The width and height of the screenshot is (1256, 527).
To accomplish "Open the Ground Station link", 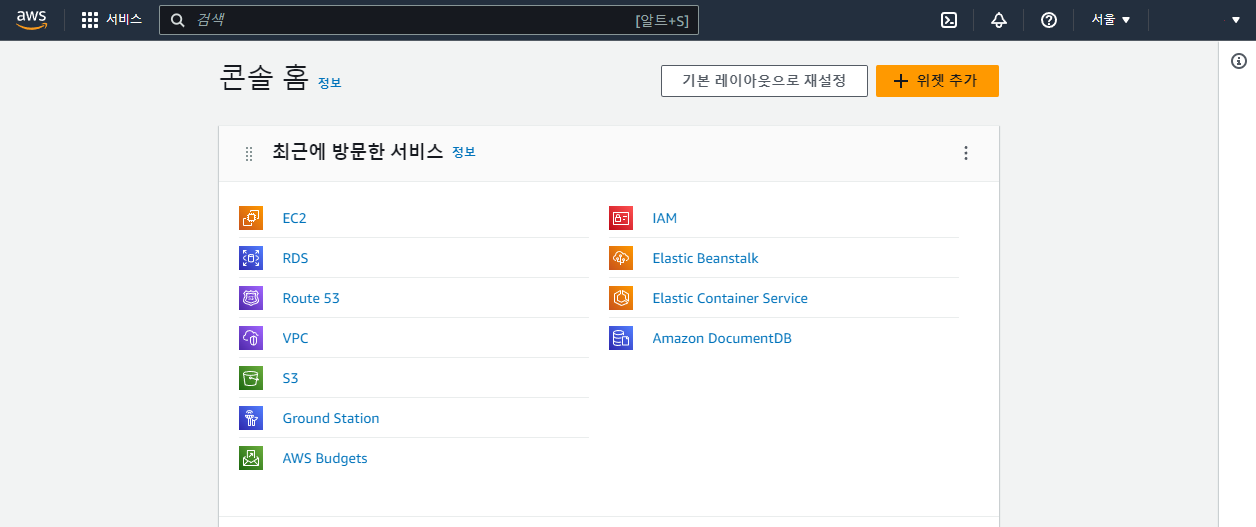I will point(331,418).
